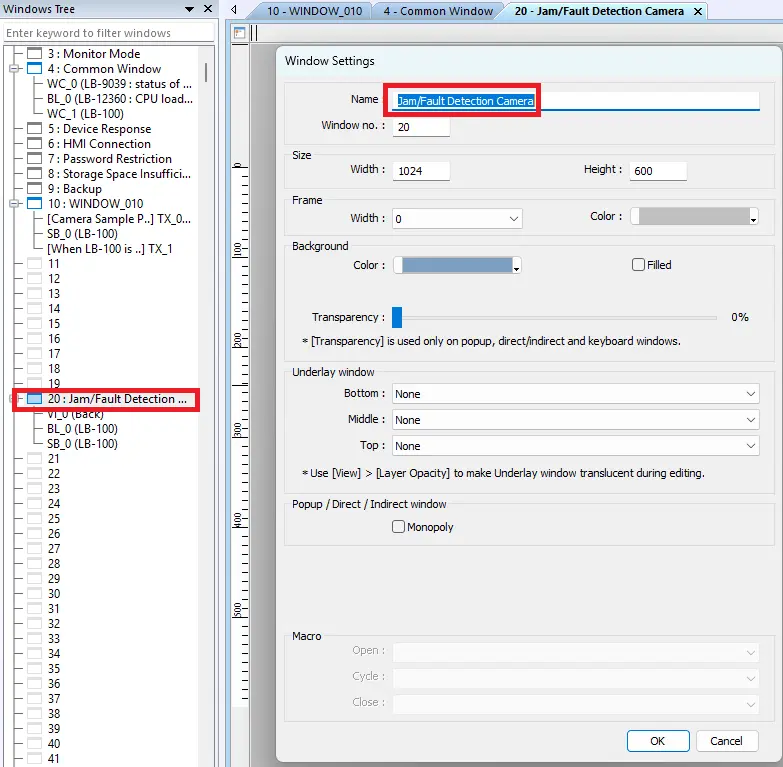783x767 pixels.
Task: Click the empty window icon for 11
Action: pos(34,263)
